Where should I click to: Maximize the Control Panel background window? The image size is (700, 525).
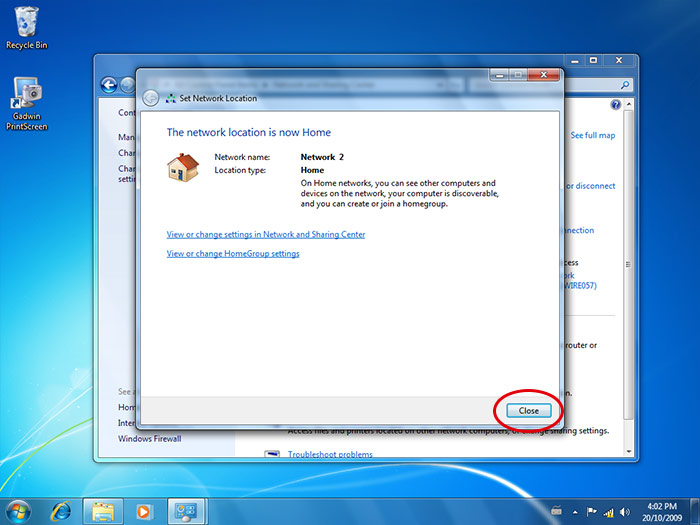593,60
